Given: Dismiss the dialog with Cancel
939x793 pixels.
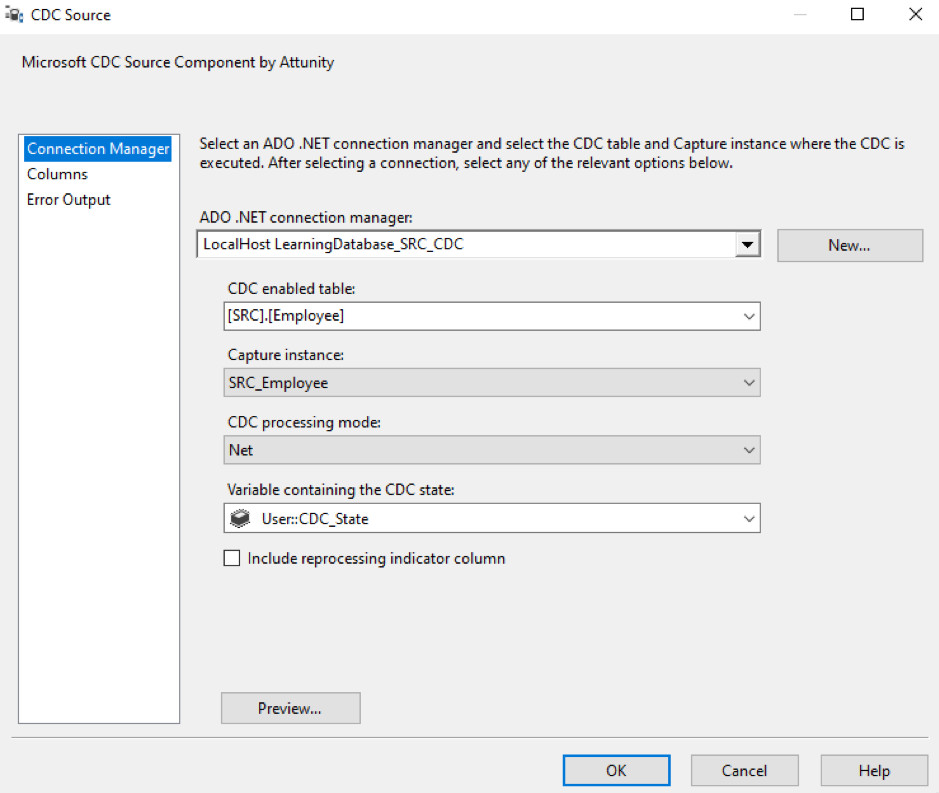Looking at the screenshot, I should [744, 770].
